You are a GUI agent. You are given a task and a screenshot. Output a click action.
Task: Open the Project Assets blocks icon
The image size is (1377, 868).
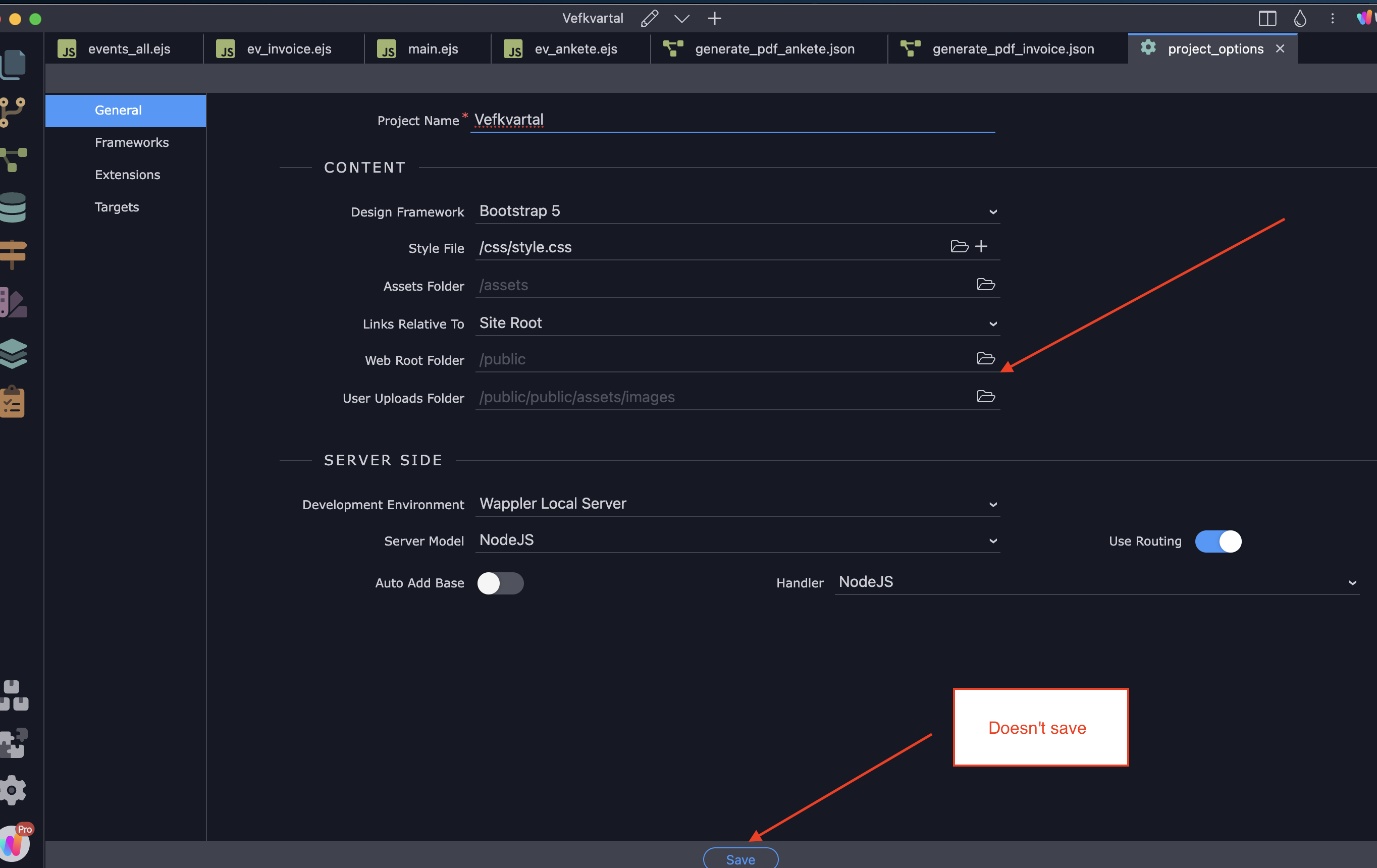click(x=14, y=695)
